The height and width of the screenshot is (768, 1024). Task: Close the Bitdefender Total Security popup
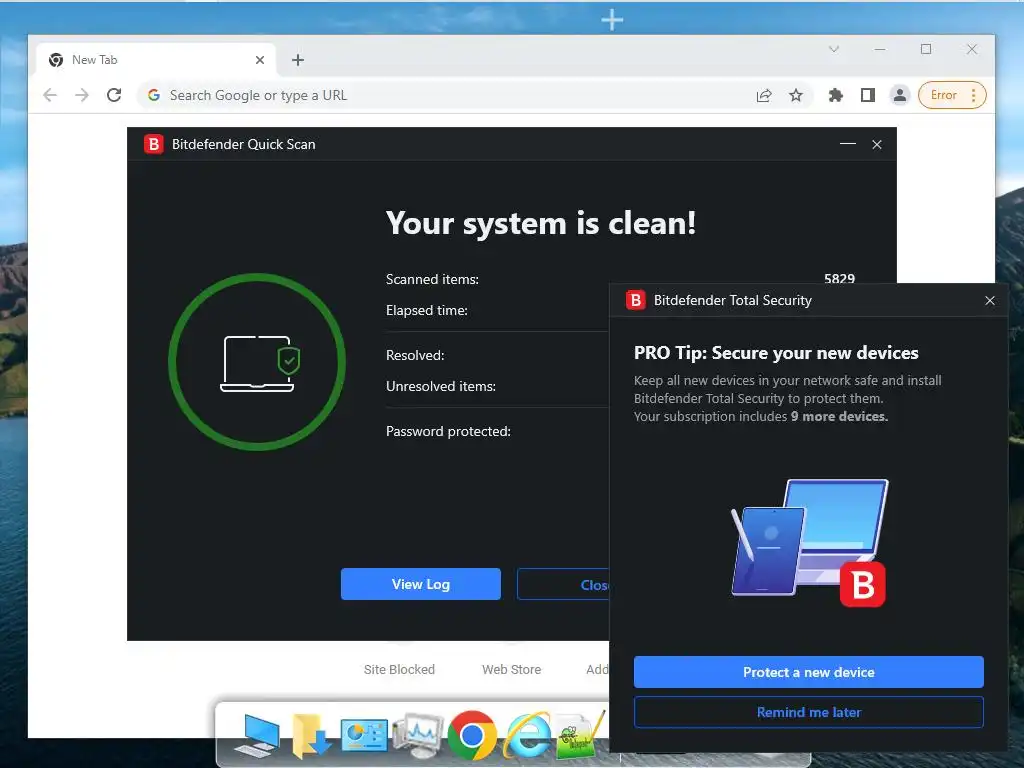tap(990, 300)
